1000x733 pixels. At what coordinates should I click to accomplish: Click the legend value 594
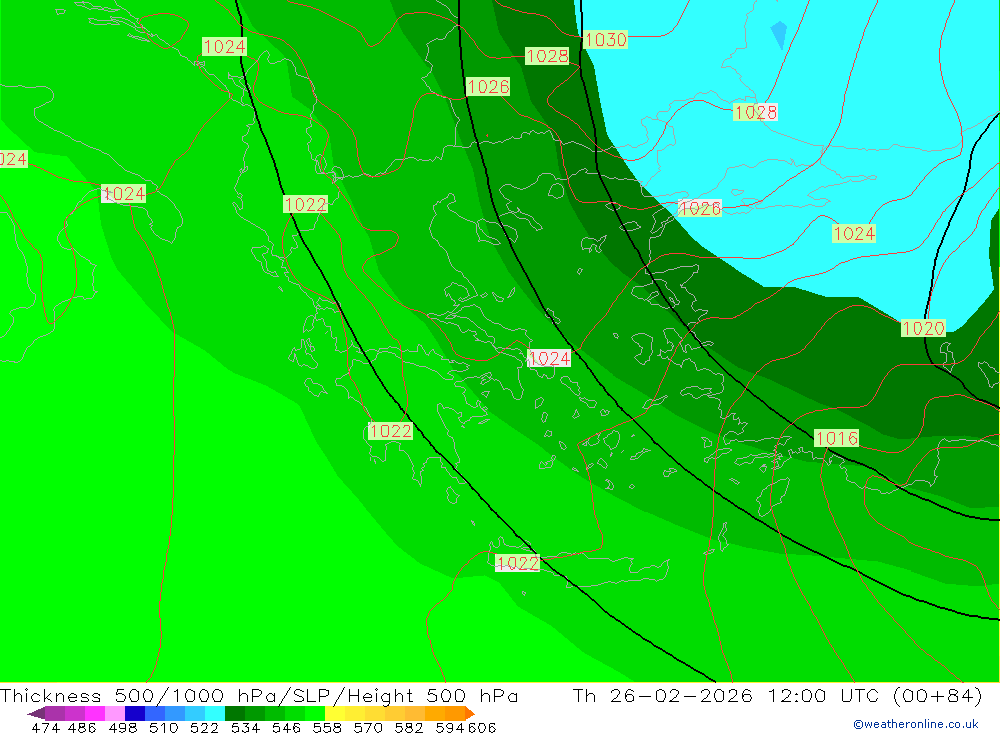[450, 727]
